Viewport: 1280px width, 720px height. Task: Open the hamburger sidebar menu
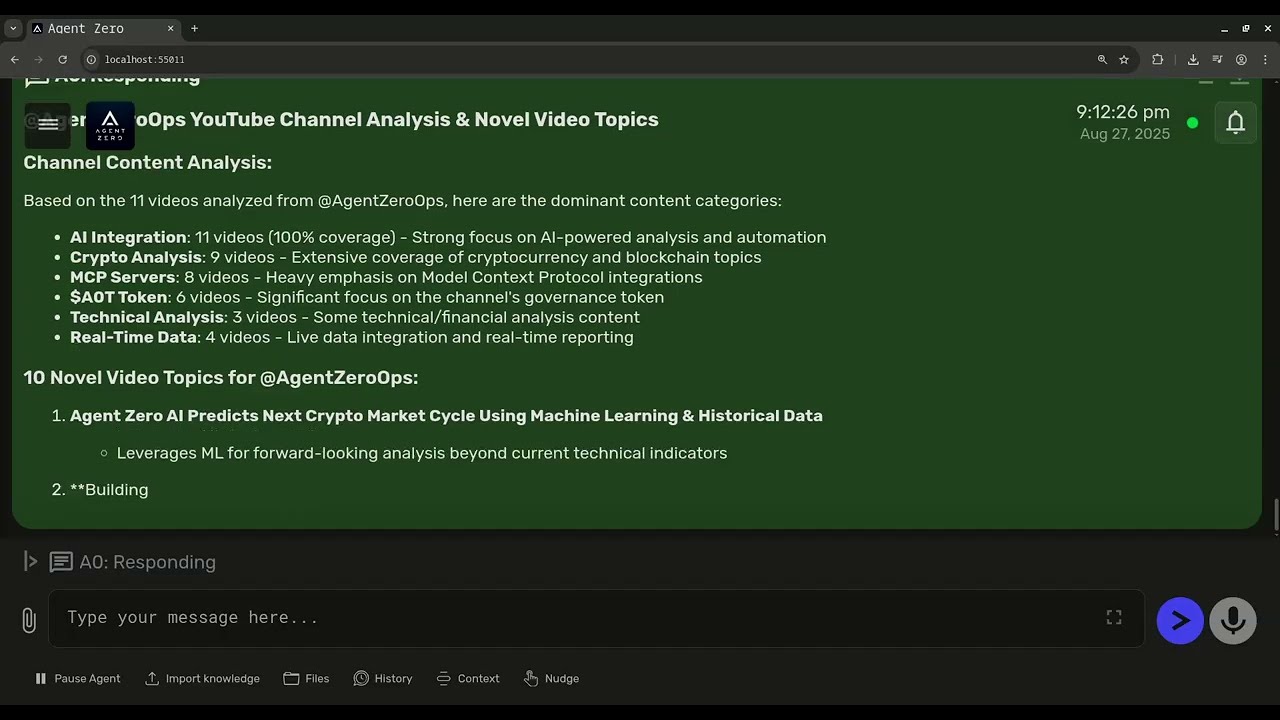(47, 125)
